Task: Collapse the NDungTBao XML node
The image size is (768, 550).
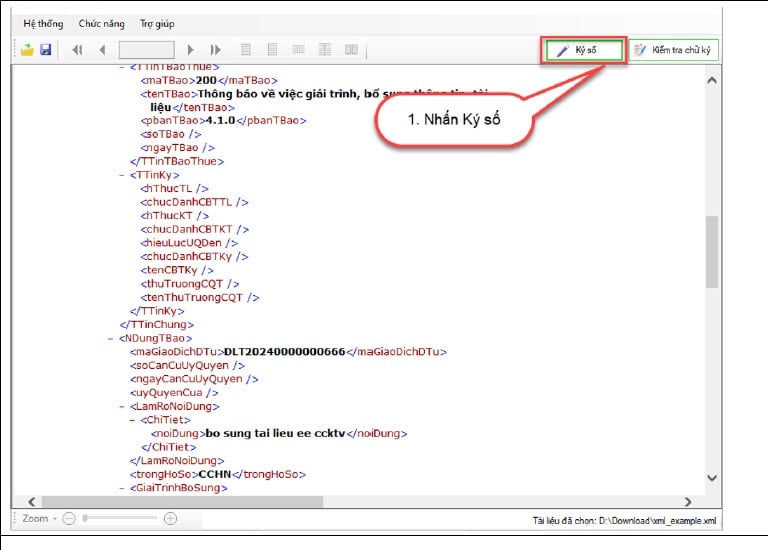Action: 109,338
